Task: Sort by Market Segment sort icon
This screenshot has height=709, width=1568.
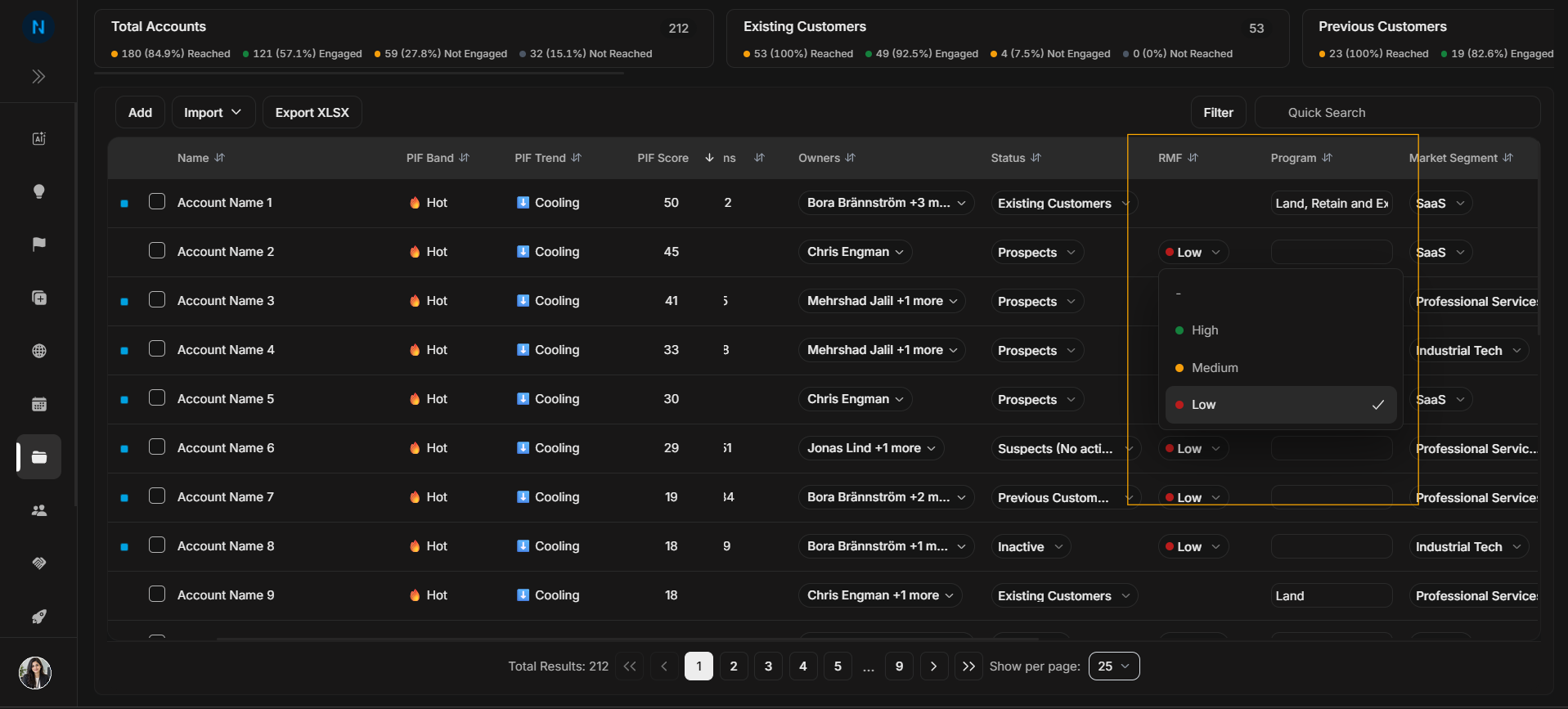Action: coord(1507,158)
